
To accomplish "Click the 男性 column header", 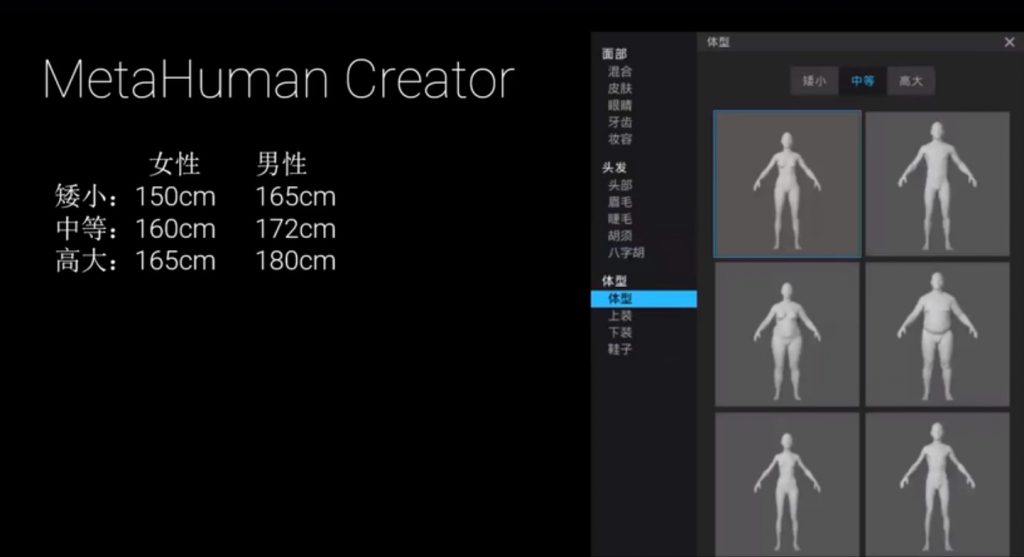I will pyautogui.click(x=281, y=163).
